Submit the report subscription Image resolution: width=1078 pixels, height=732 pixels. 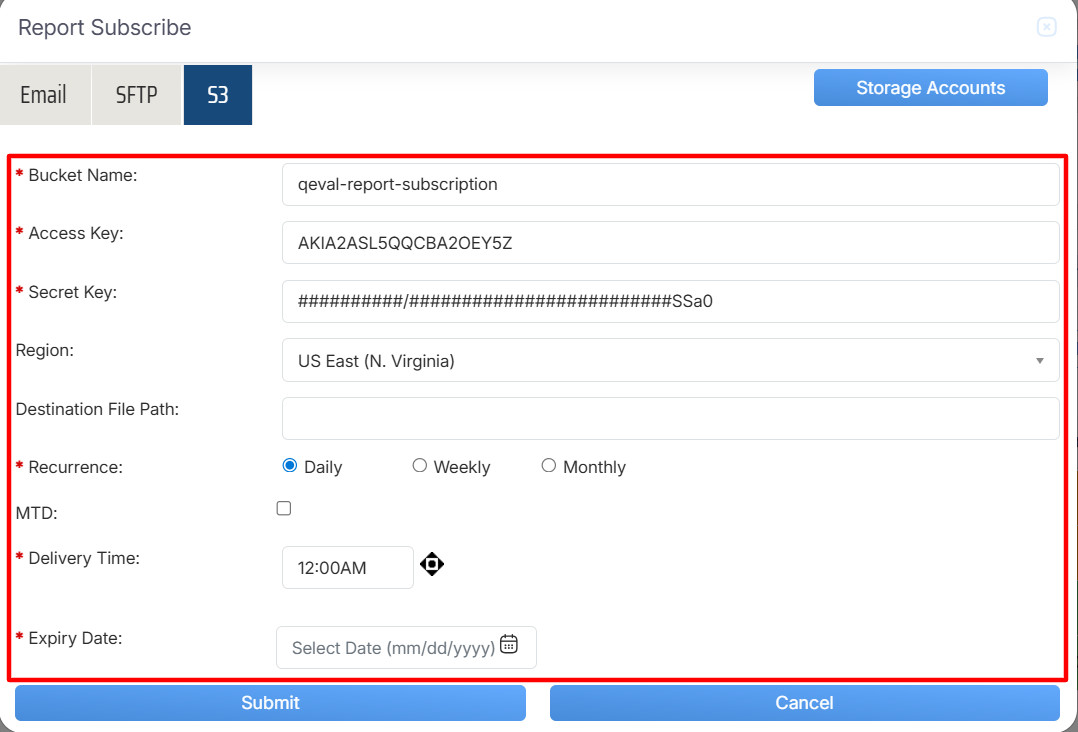(270, 702)
